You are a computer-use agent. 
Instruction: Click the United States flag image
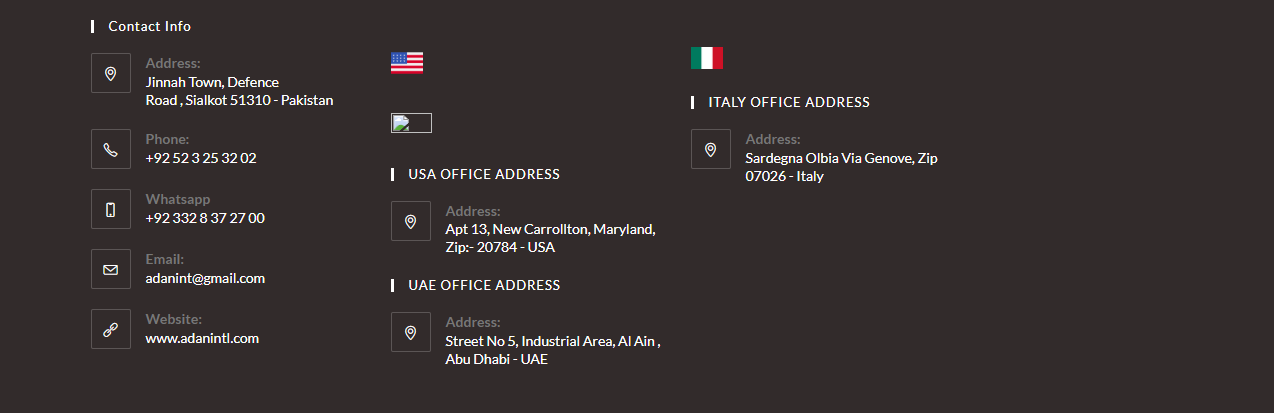click(407, 62)
